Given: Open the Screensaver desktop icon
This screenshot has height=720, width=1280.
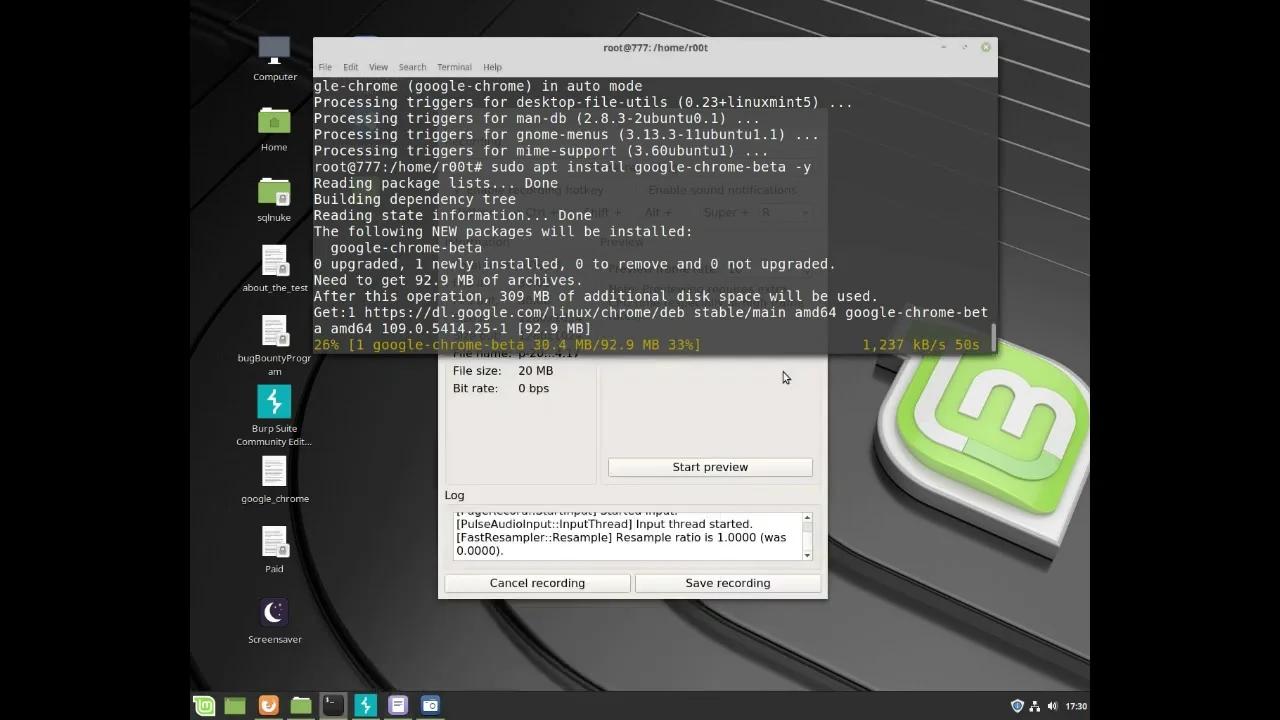Looking at the screenshot, I should [274, 612].
